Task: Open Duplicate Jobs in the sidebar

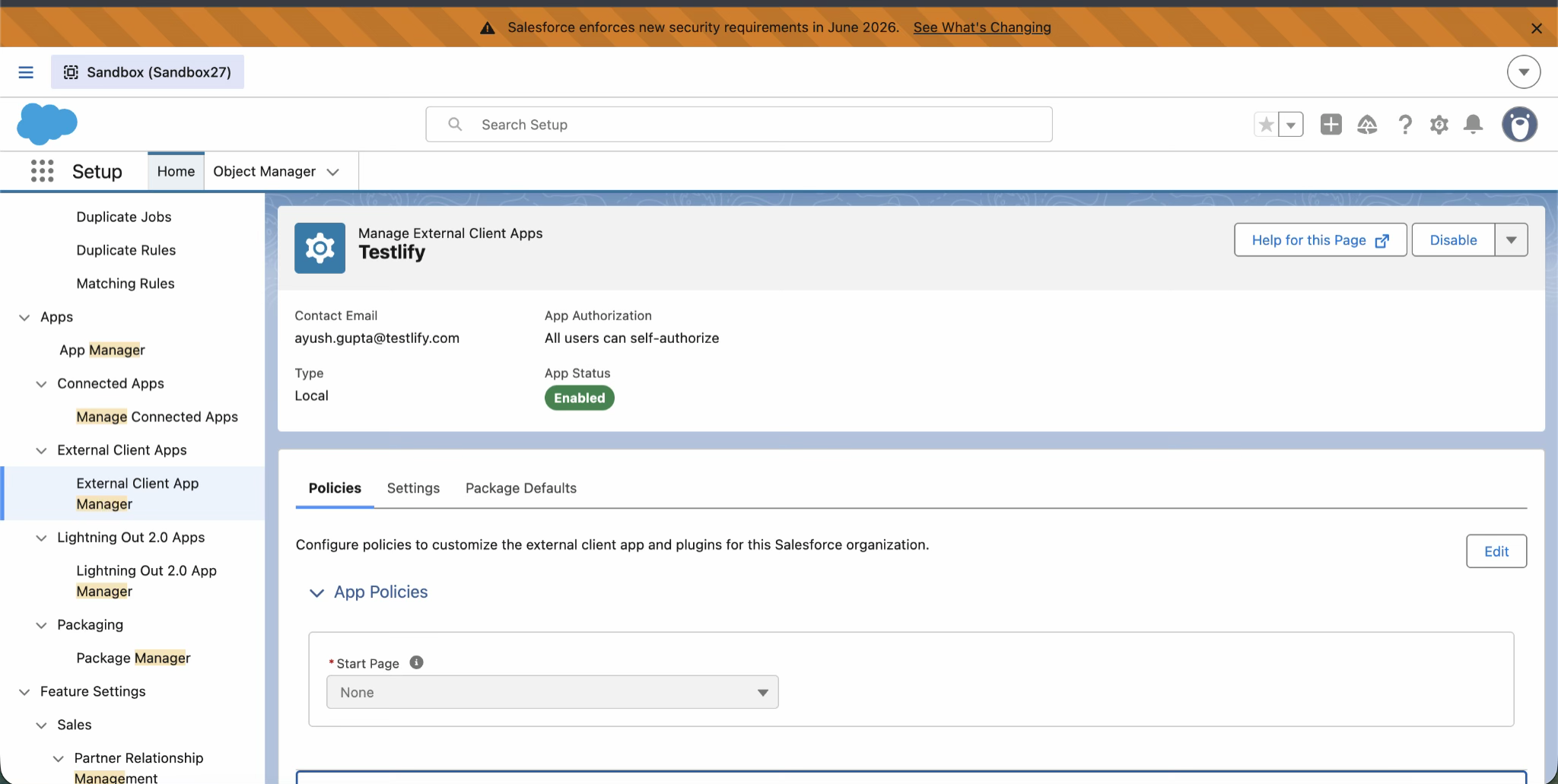Action: tap(124, 217)
